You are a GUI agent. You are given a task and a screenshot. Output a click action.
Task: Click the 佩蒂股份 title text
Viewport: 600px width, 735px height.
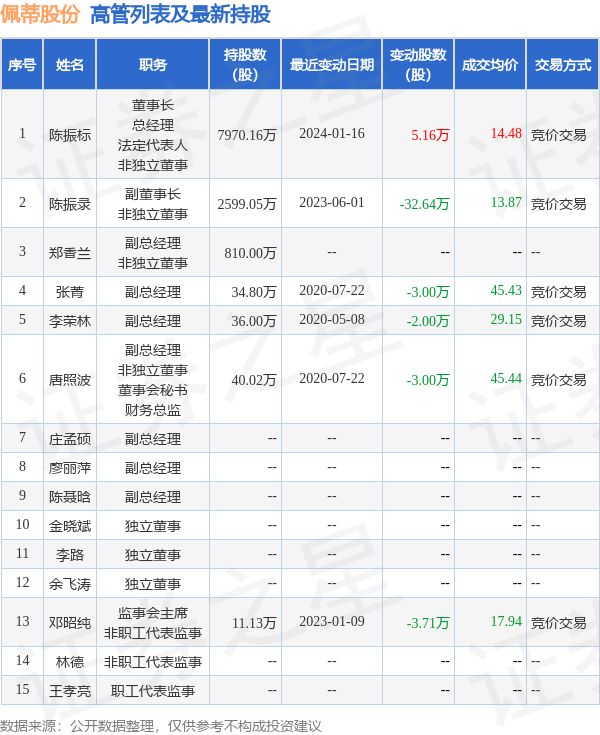click(40, 14)
